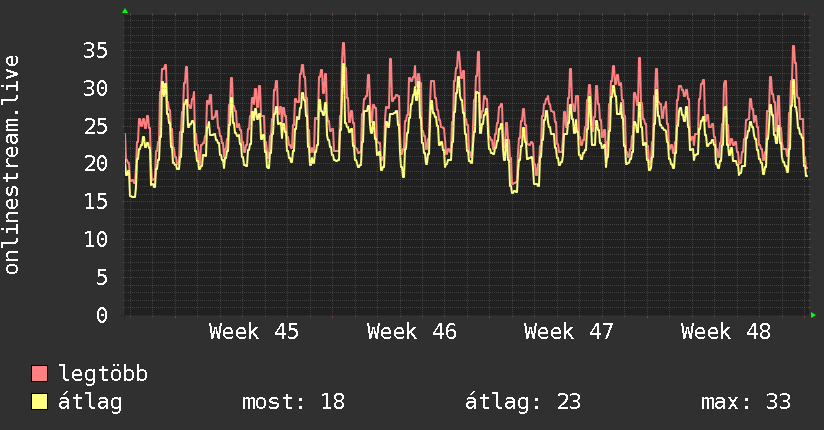Select the 'most: 18' value

(x=293, y=402)
